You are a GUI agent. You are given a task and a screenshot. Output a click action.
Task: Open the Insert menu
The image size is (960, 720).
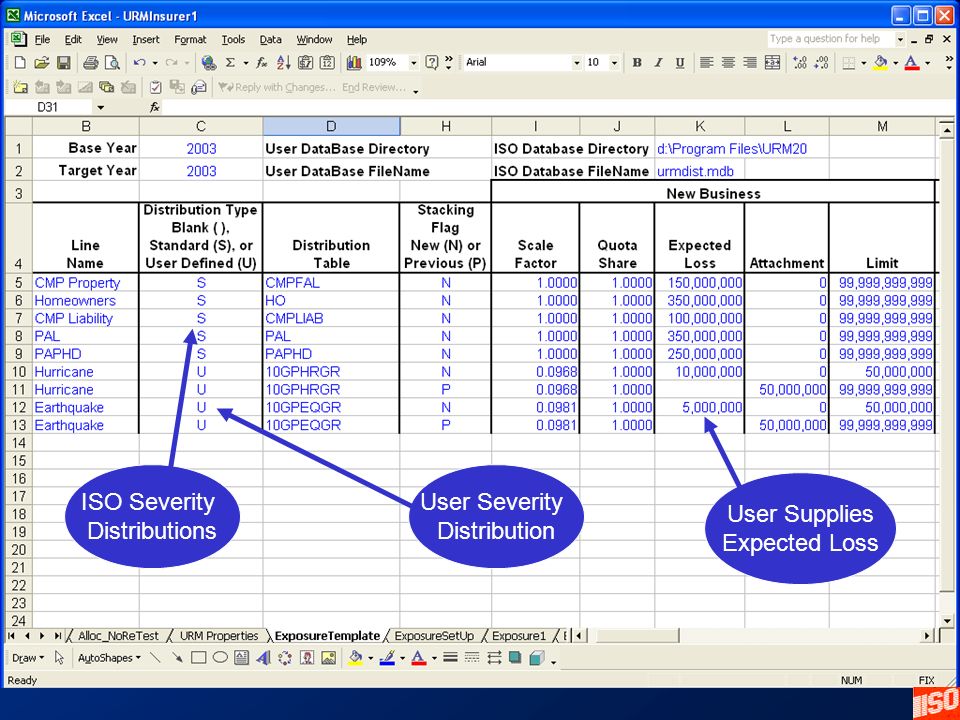click(146, 39)
